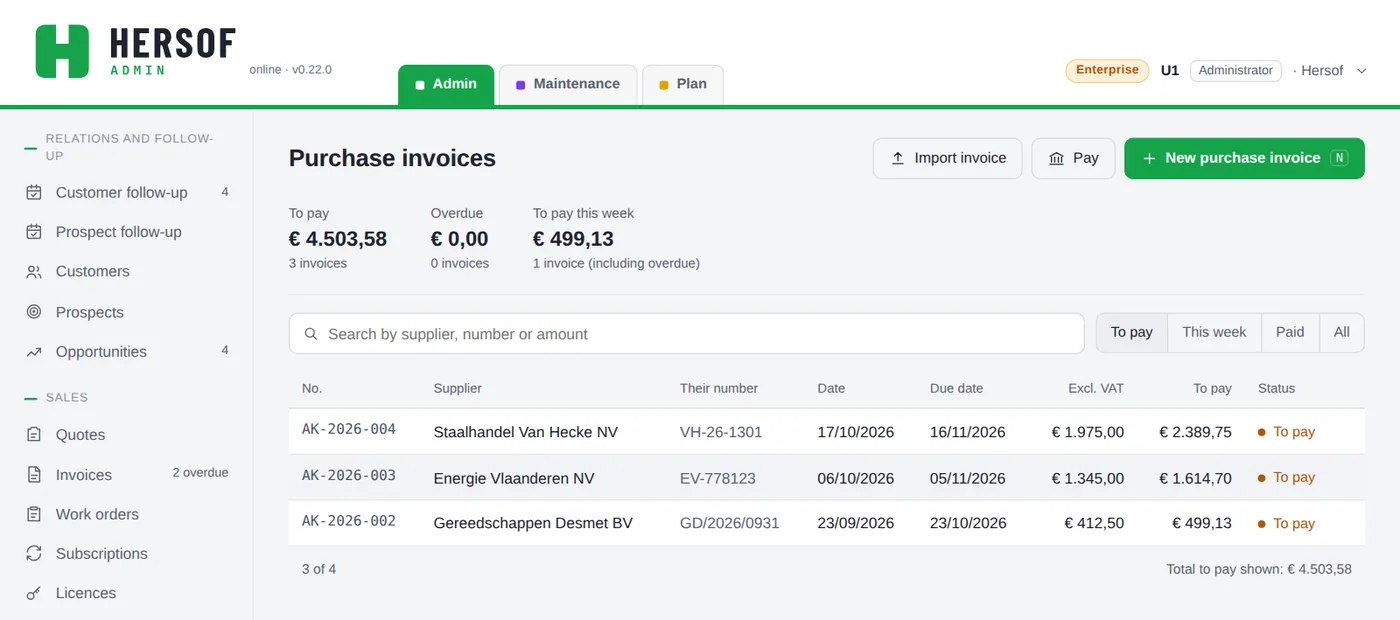The width and height of the screenshot is (1400, 620).
Task: Click the orange status dot for AK-2026-003
Action: pos(1262,478)
